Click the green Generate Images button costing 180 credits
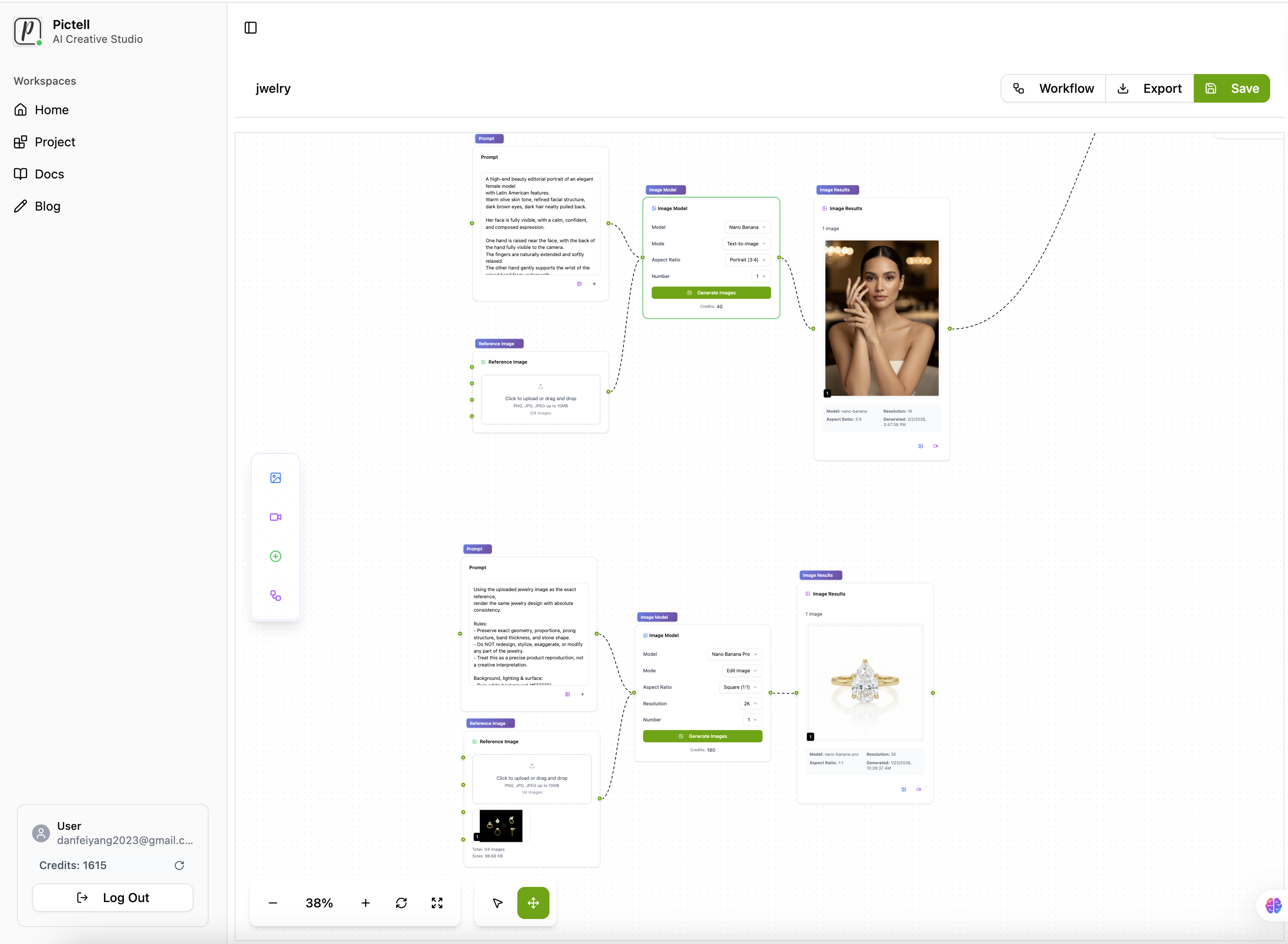 (x=702, y=736)
